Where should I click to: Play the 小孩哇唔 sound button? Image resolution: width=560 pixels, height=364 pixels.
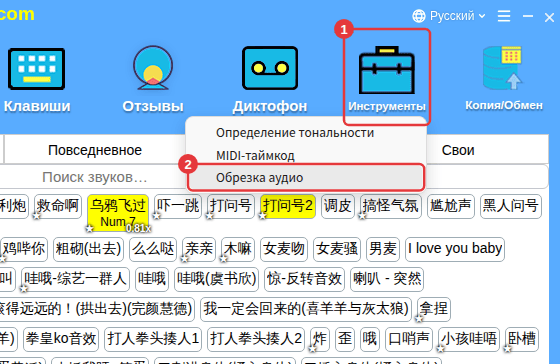coord(469,339)
